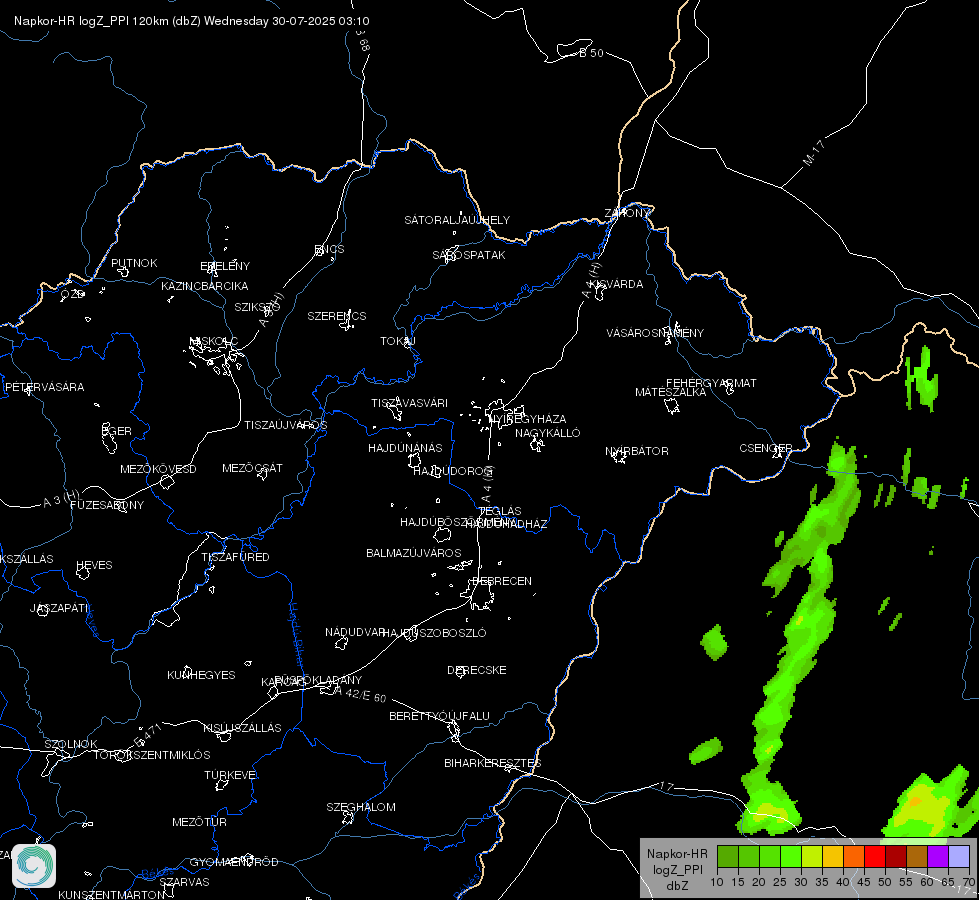Screen dimensions: 979x900
Task: Click the TURKEVE label
Action: (230, 774)
